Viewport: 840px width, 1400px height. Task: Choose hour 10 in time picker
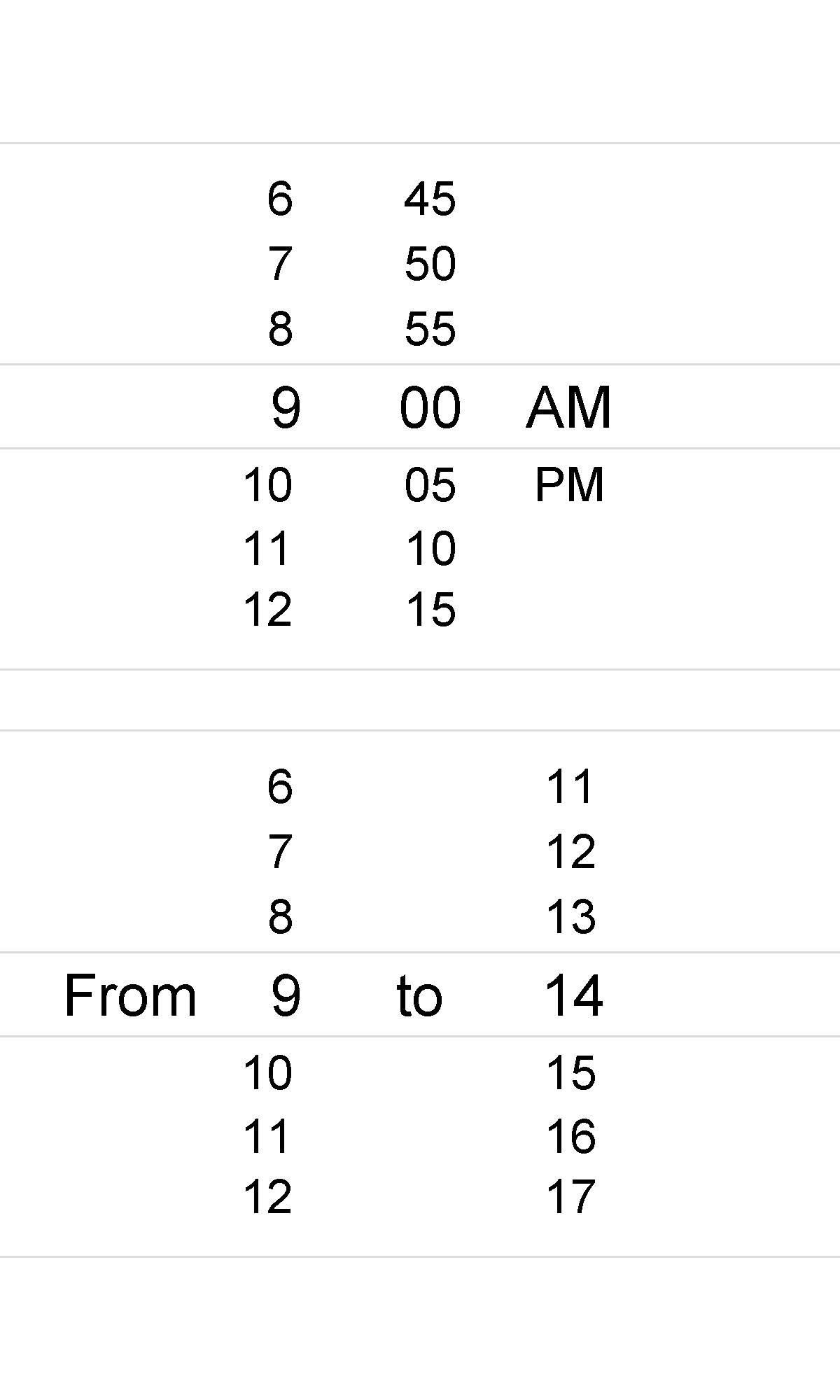pyautogui.click(x=267, y=484)
